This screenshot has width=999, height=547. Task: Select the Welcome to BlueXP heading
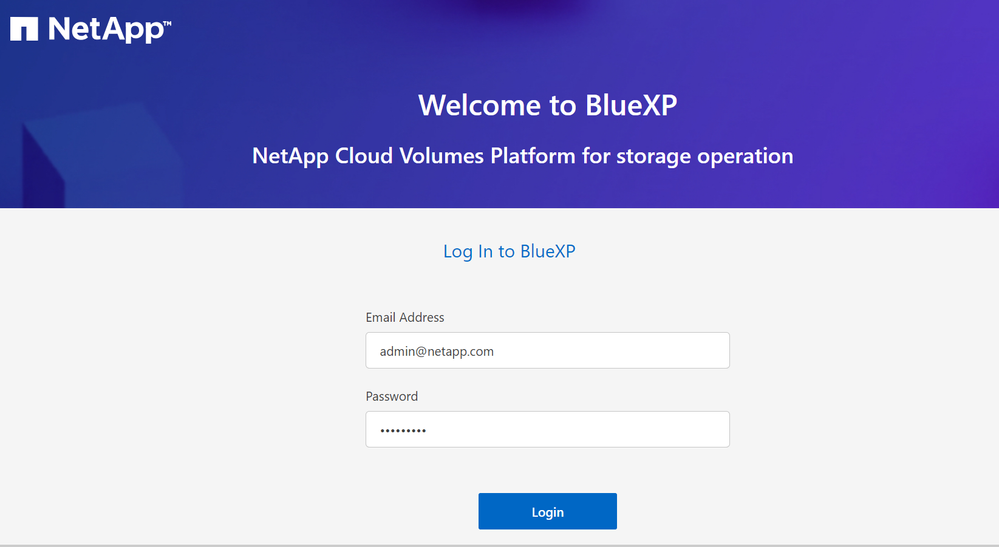(x=547, y=104)
